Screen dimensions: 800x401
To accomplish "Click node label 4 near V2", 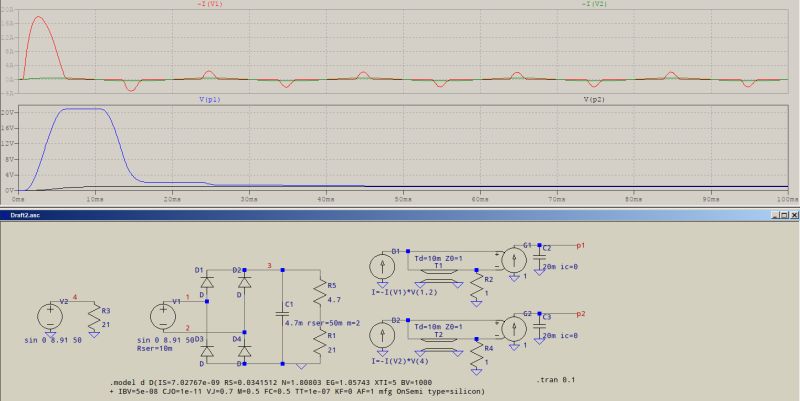I will coord(75,297).
